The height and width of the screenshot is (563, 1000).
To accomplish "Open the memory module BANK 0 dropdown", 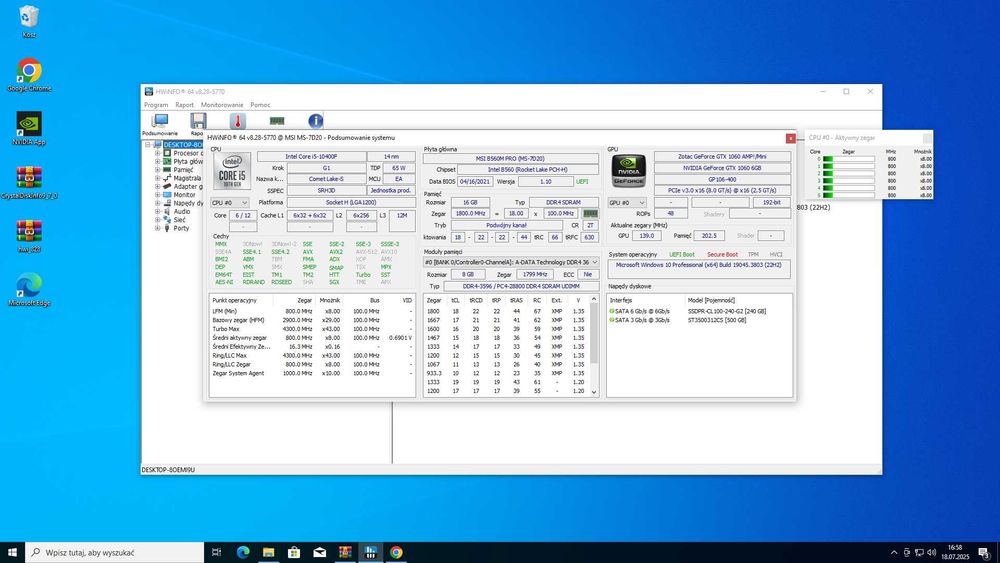I will [x=511, y=263].
